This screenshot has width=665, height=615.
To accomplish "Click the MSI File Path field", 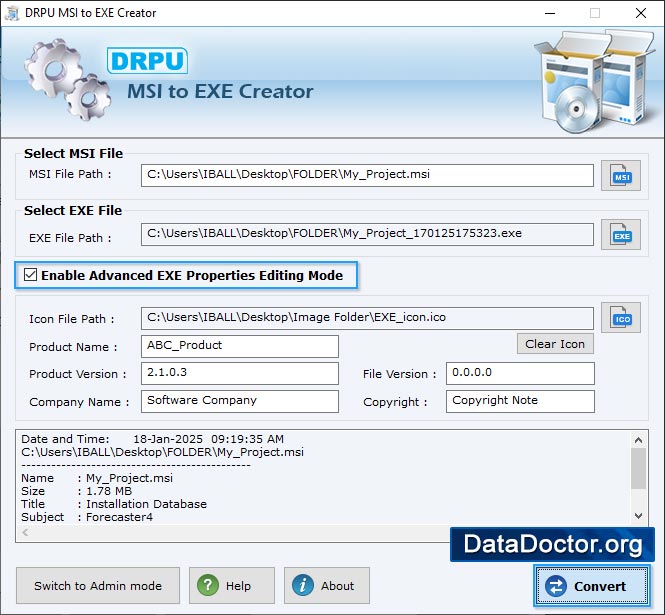I will (367, 175).
